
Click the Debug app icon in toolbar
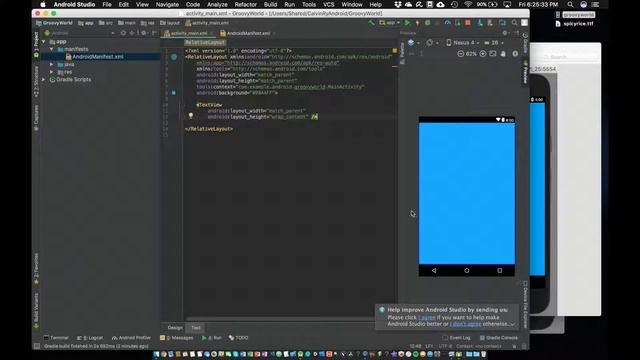(x=427, y=23)
